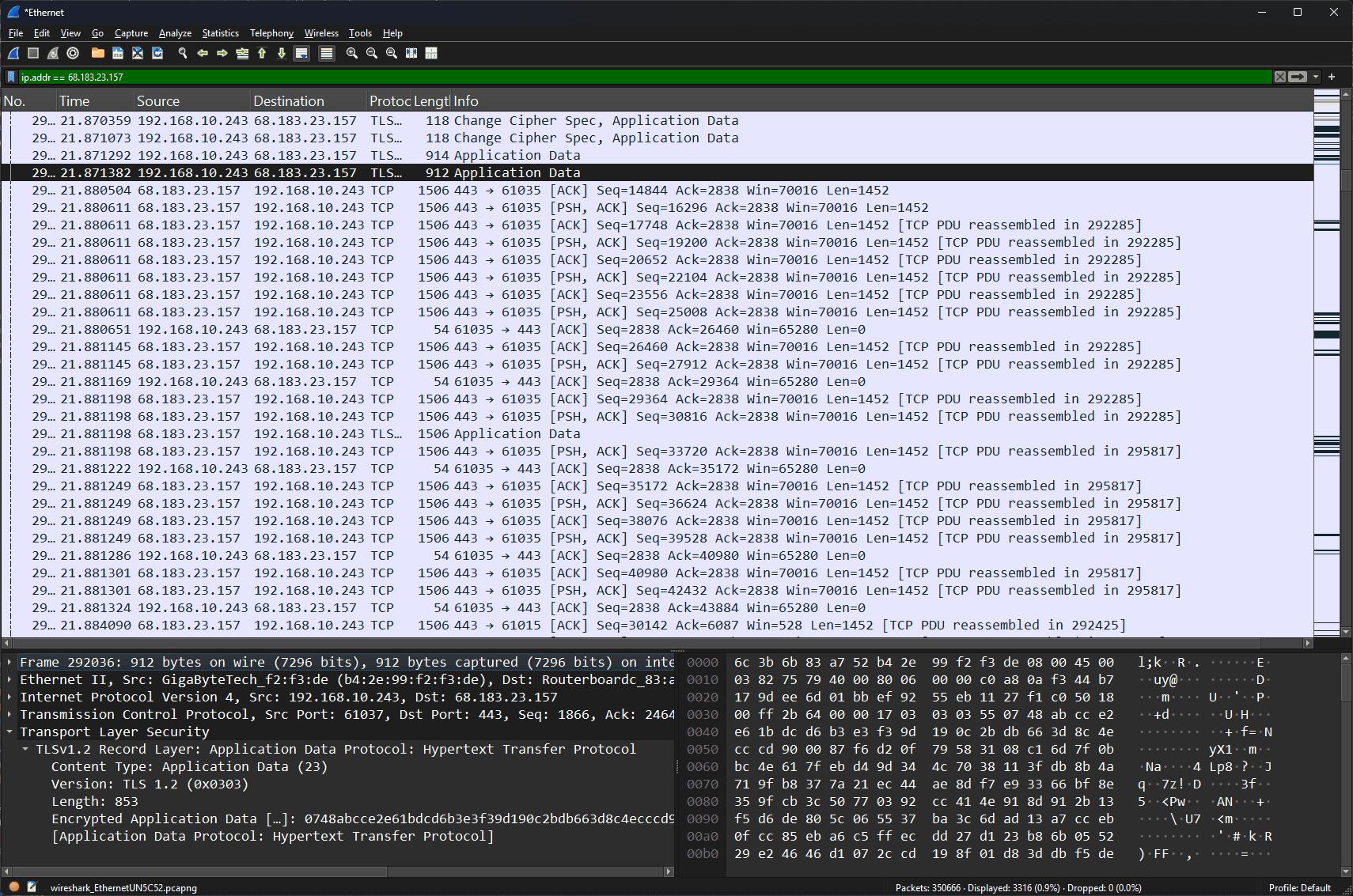Image resolution: width=1353 pixels, height=896 pixels.
Task: Open the Statistics menu
Action: coord(220,33)
